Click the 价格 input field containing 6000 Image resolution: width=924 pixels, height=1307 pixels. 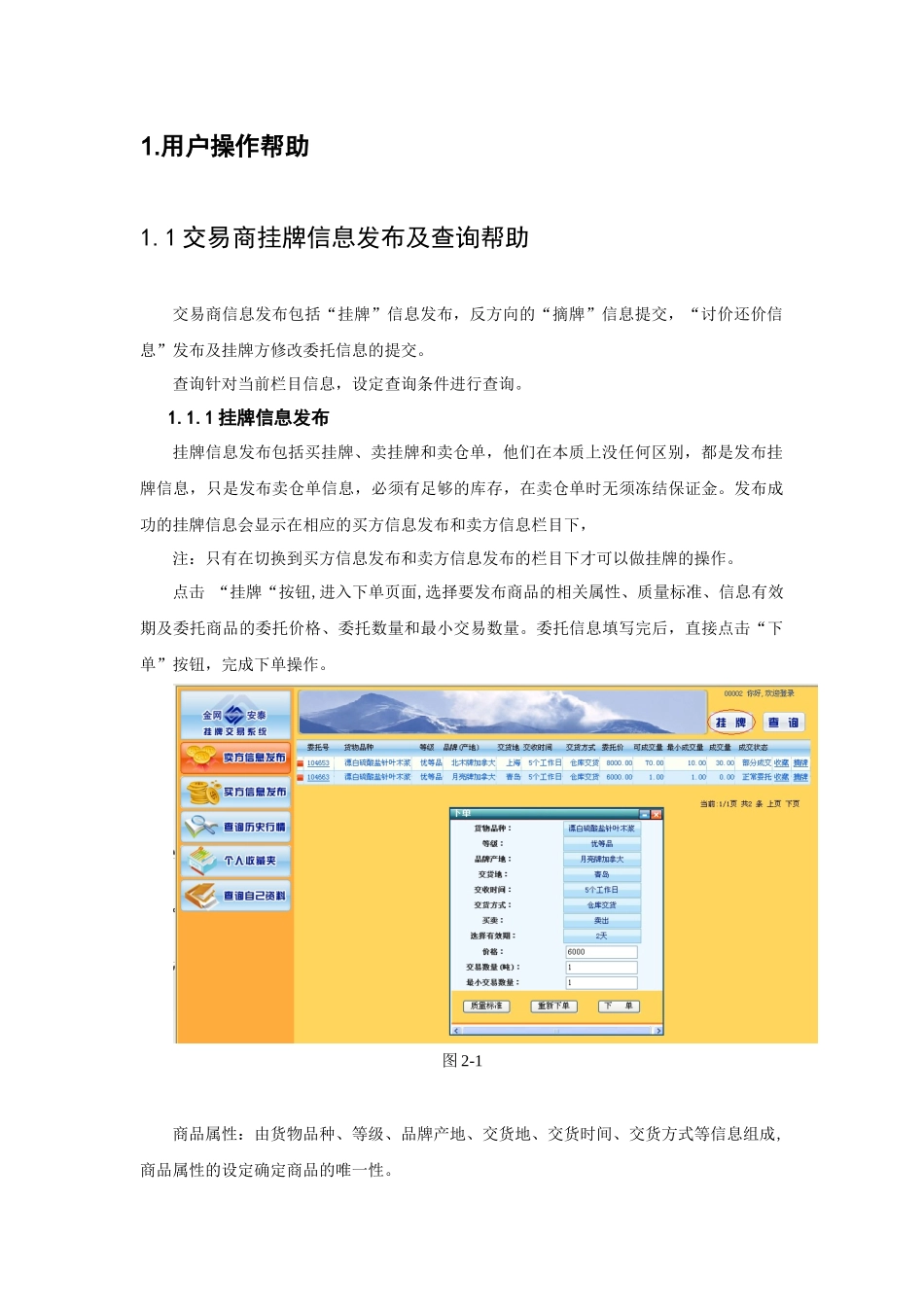tap(602, 952)
